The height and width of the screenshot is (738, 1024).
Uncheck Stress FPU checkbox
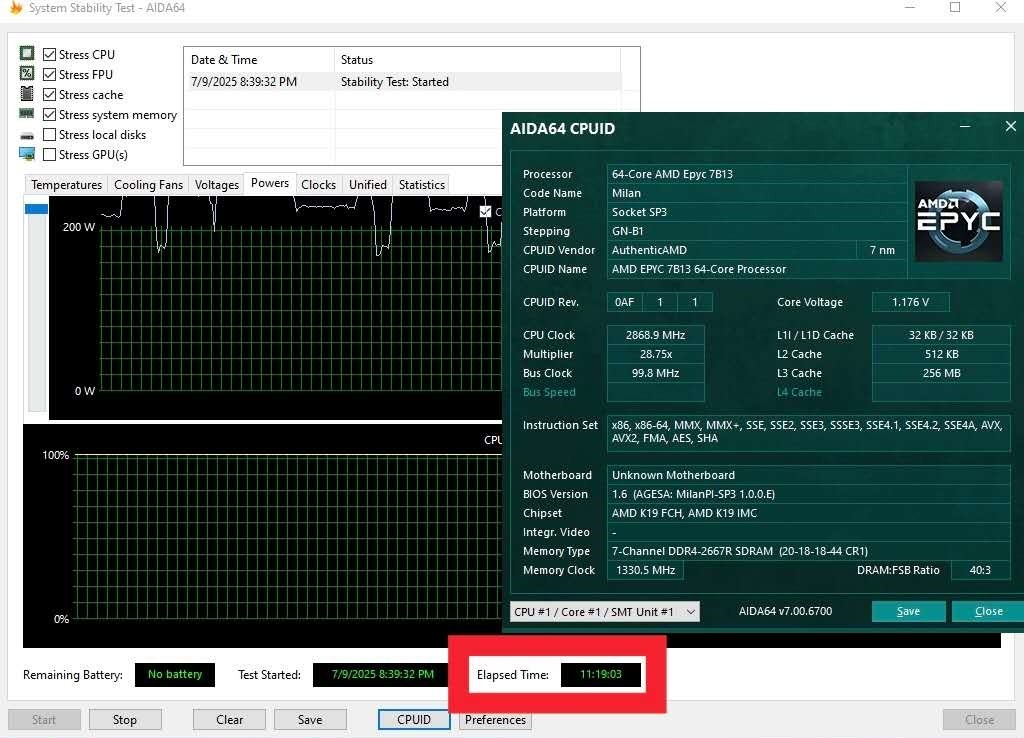tap(49, 74)
